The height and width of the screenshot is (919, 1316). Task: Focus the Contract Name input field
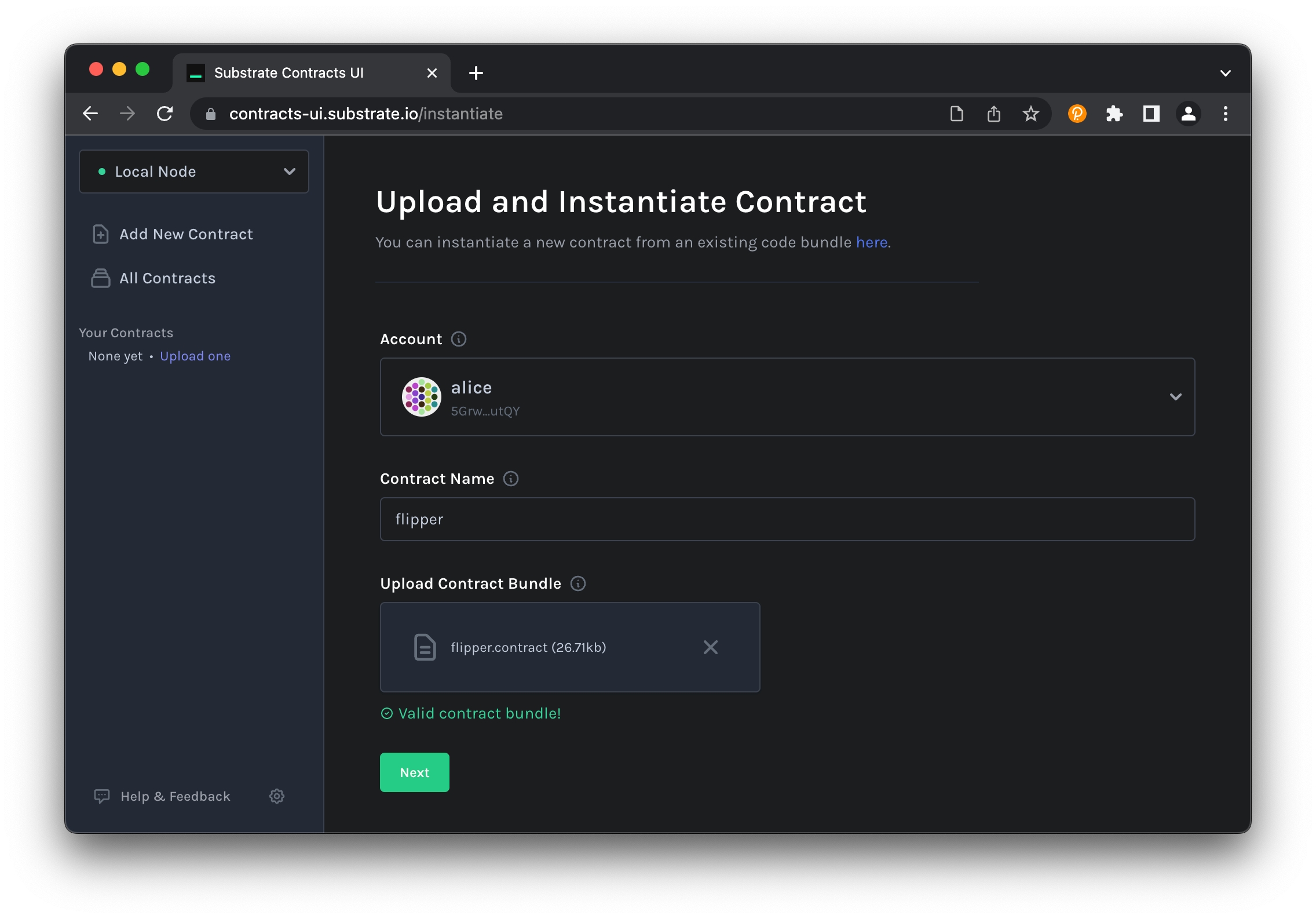(787, 519)
